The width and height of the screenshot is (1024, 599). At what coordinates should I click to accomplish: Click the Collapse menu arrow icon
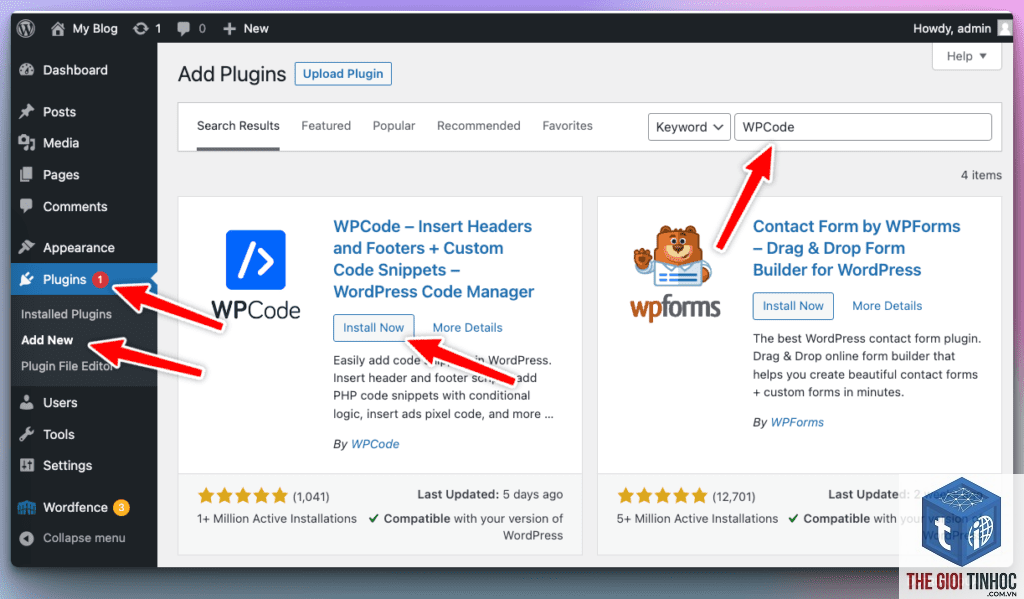27,538
